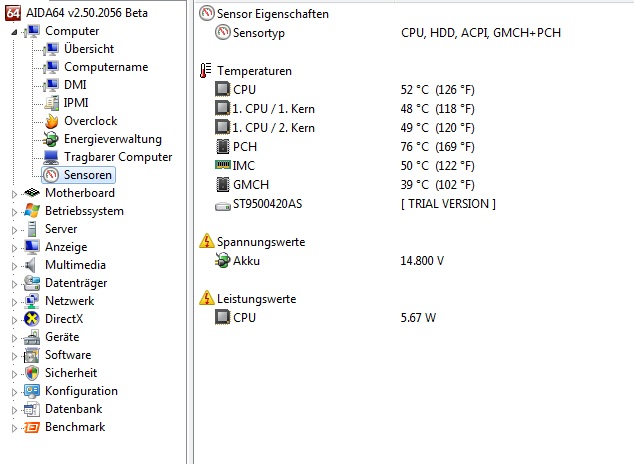Click the Übersicht item icon
Viewport: 634px width, 464px height.
[51, 49]
